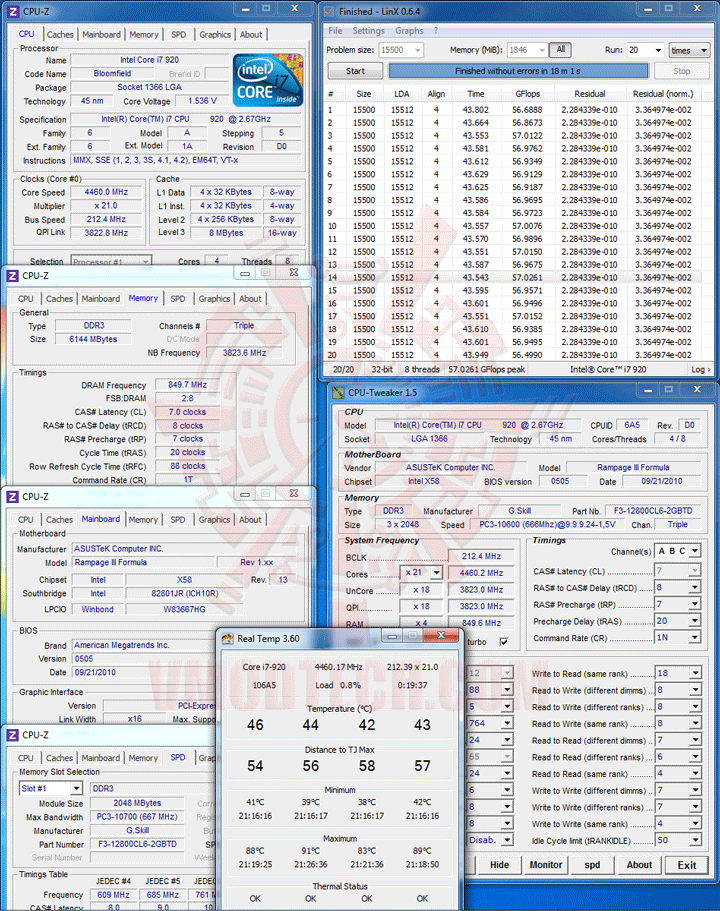Click the Core Speed 4460.0 MHz field
Image resolution: width=720 pixels, height=911 pixels.
point(106,192)
